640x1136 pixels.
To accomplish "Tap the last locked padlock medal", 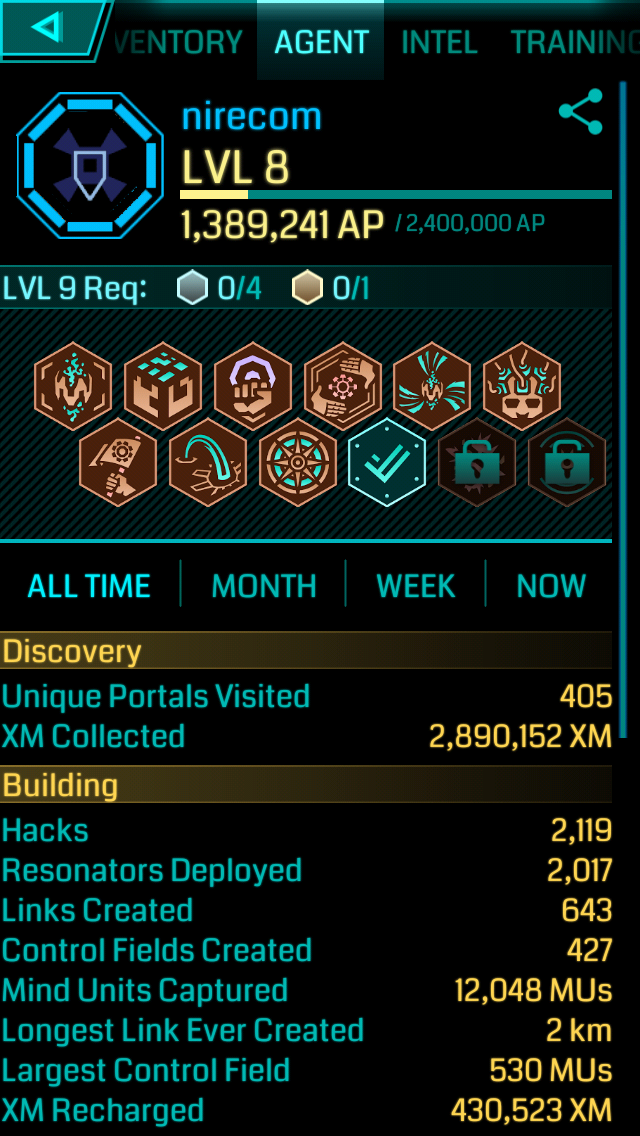I will point(567,462).
